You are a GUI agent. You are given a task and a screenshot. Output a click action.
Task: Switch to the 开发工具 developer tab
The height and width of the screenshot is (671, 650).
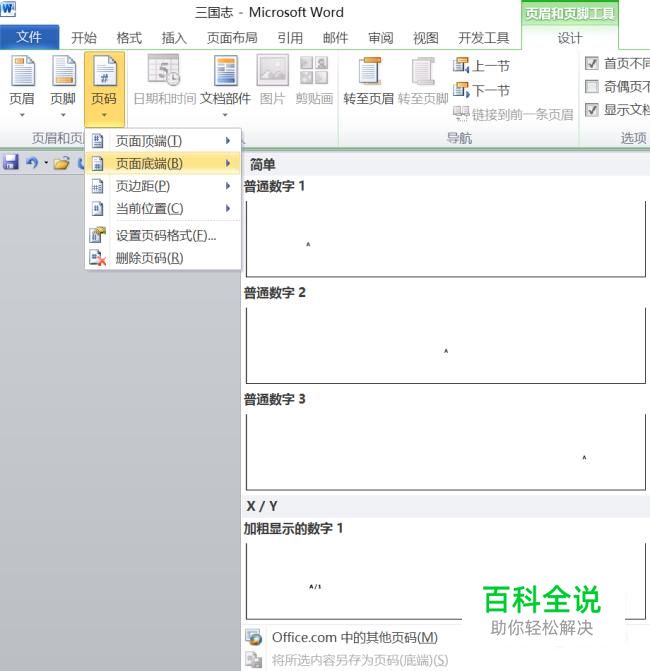click(x=484, y=38)
